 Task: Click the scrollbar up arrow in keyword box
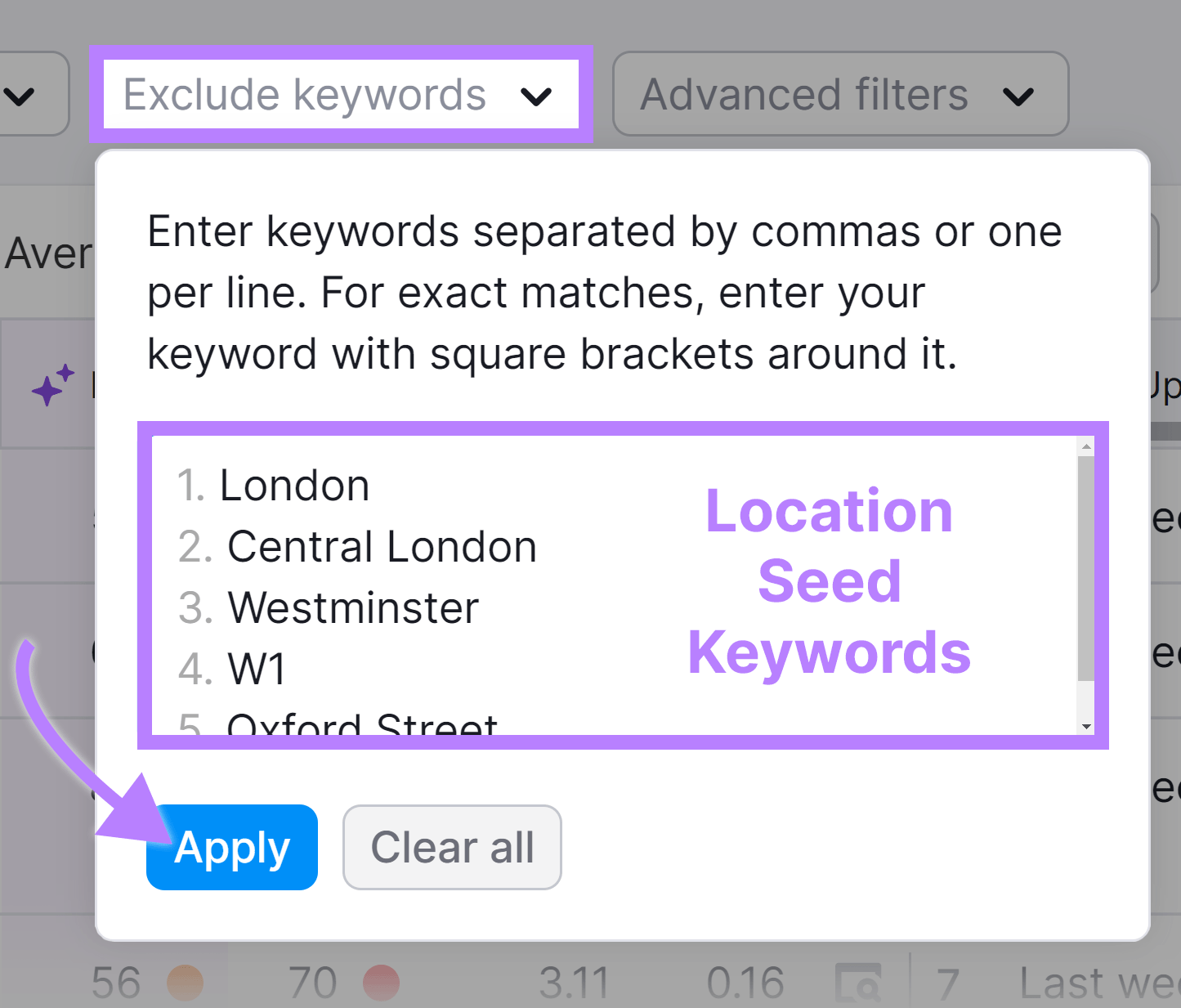1085,446
